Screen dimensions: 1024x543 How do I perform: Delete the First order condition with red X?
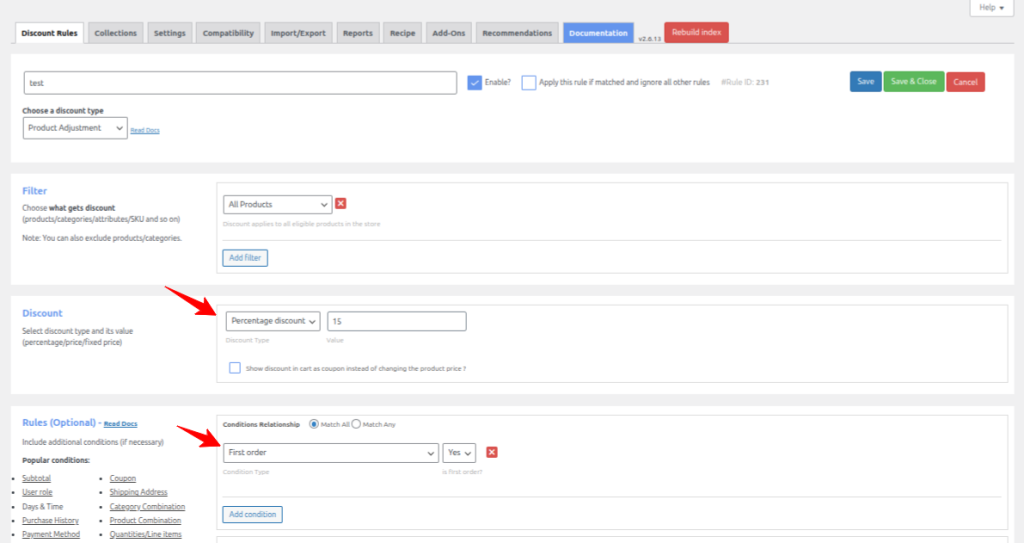pos(491,453)
